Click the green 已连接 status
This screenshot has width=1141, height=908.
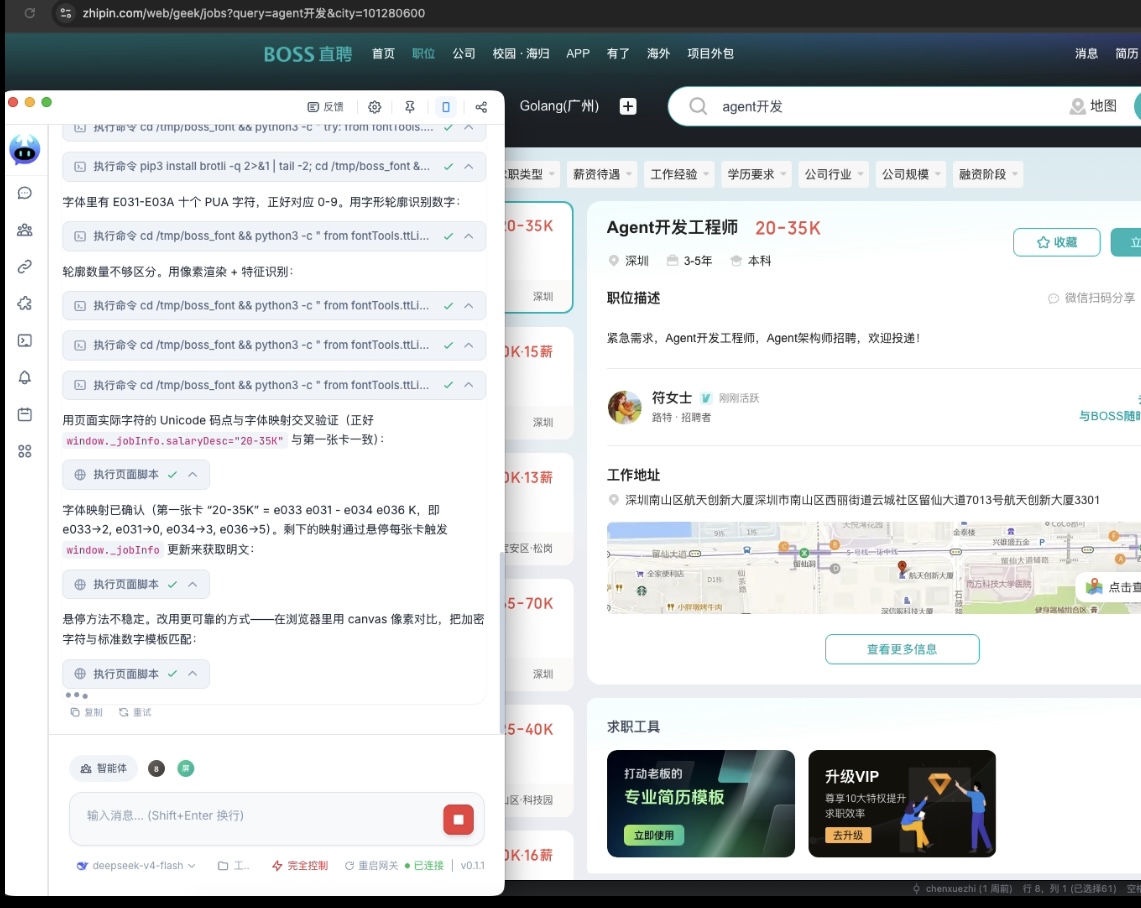pos(424,866)
